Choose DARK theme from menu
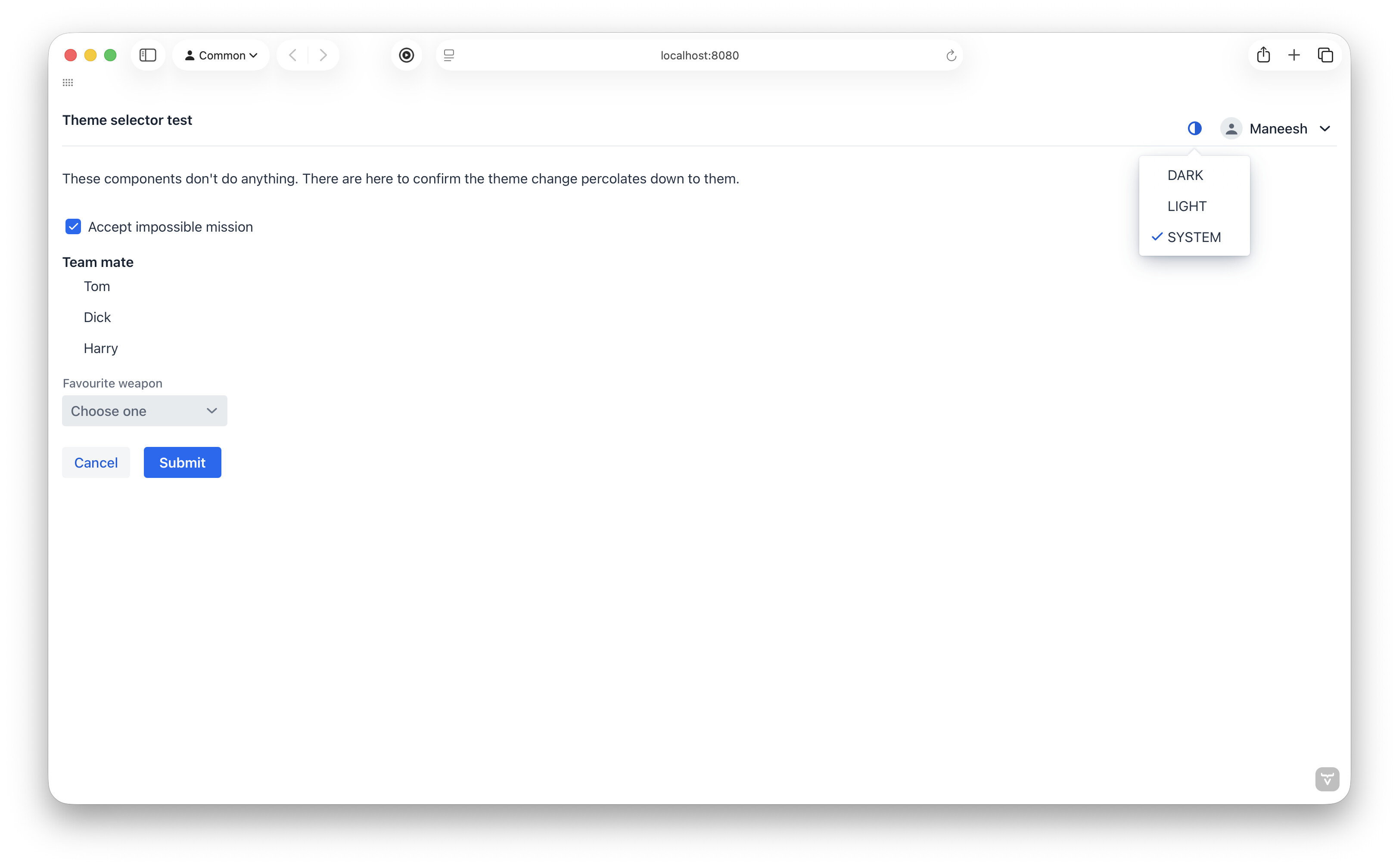 (1185, 175)
